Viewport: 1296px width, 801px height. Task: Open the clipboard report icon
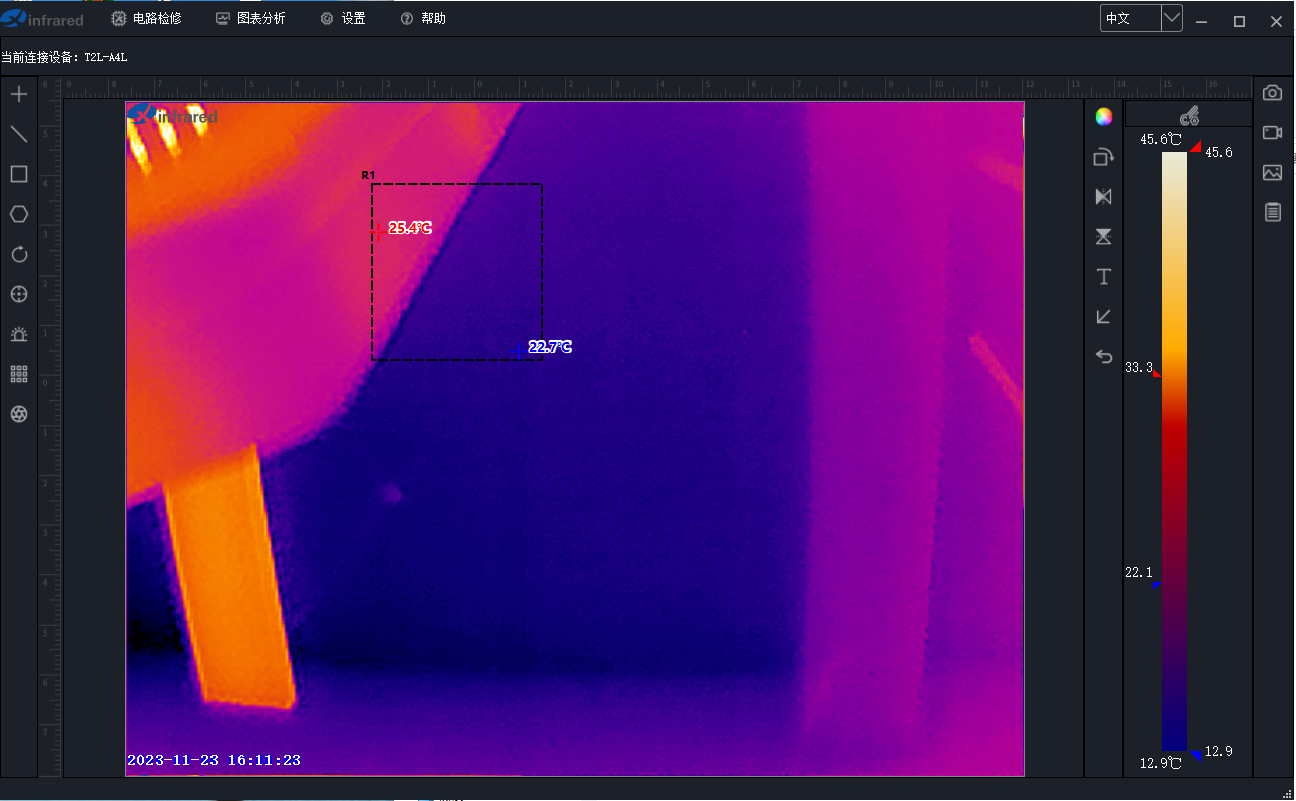(x=1272, y=212)
